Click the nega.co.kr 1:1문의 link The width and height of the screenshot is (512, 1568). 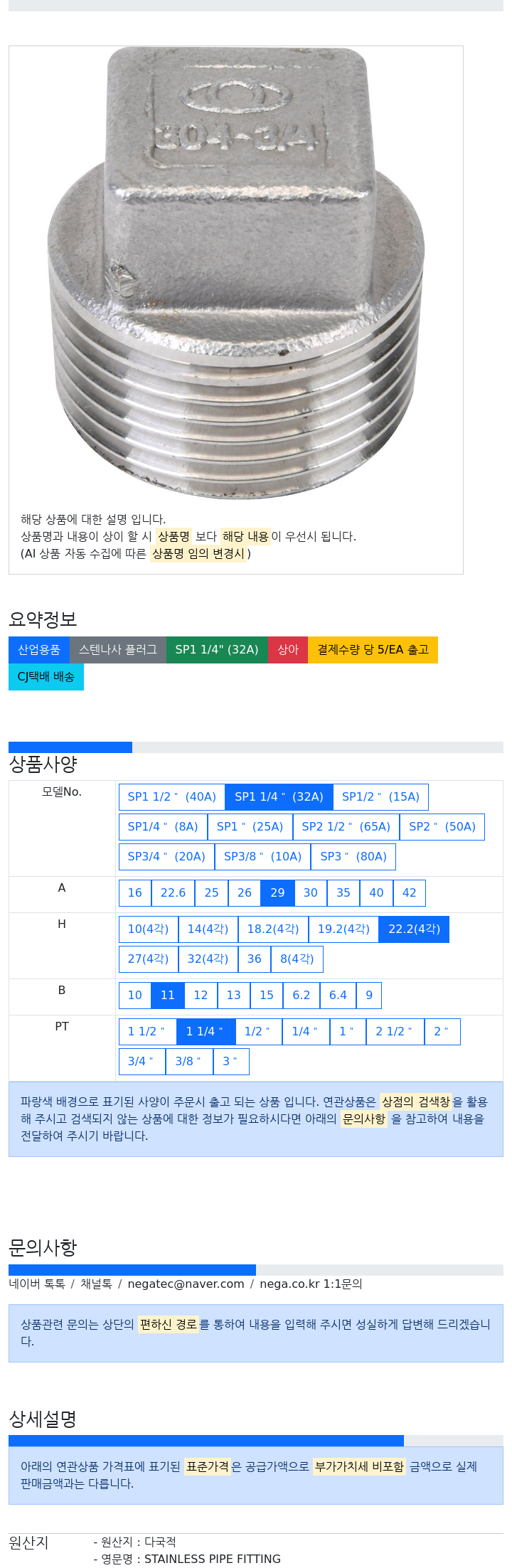click(x=311, y=1284)
